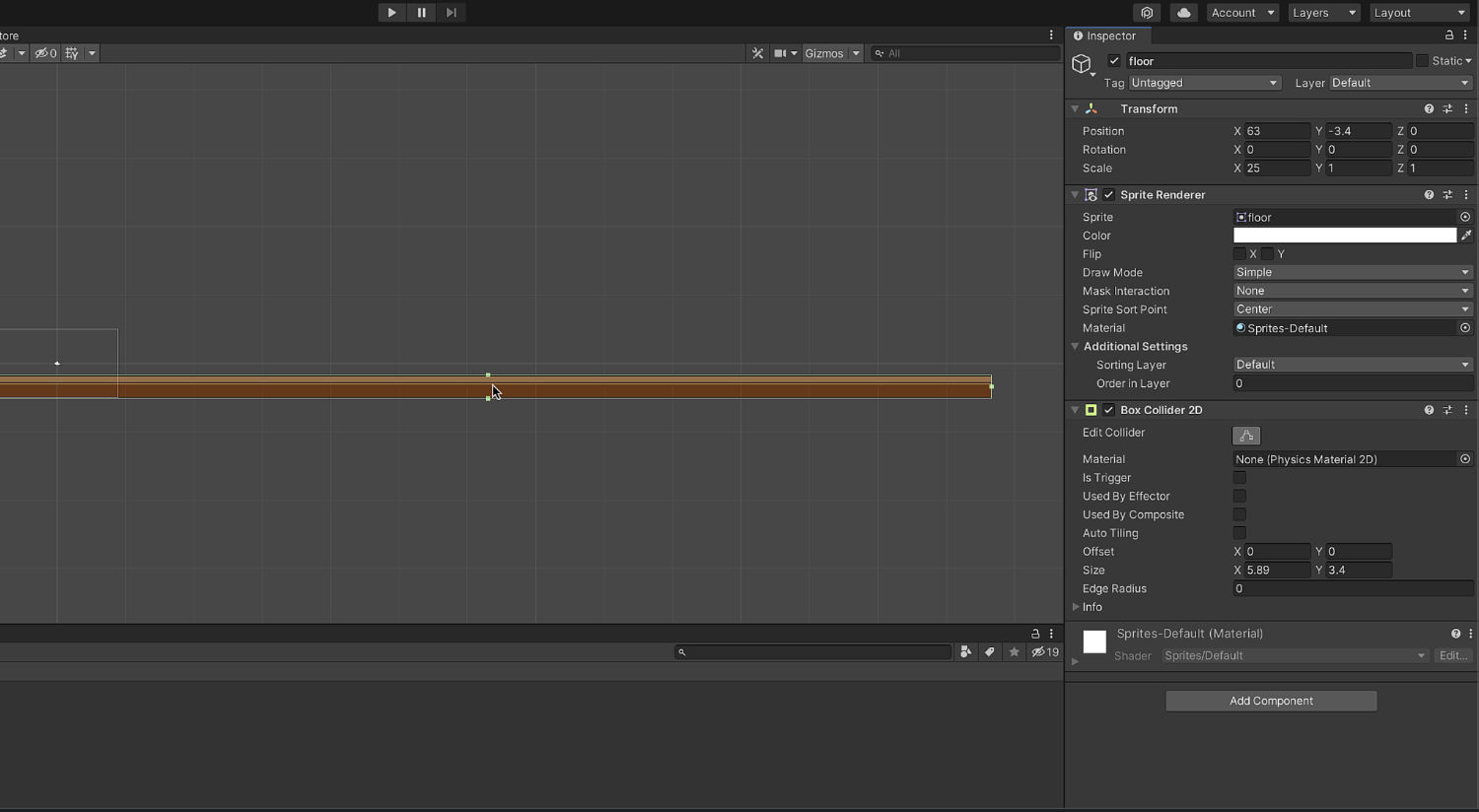1479x812 pixels.
Task: Toggle the Static checkbox
Action: [1422, 61]
